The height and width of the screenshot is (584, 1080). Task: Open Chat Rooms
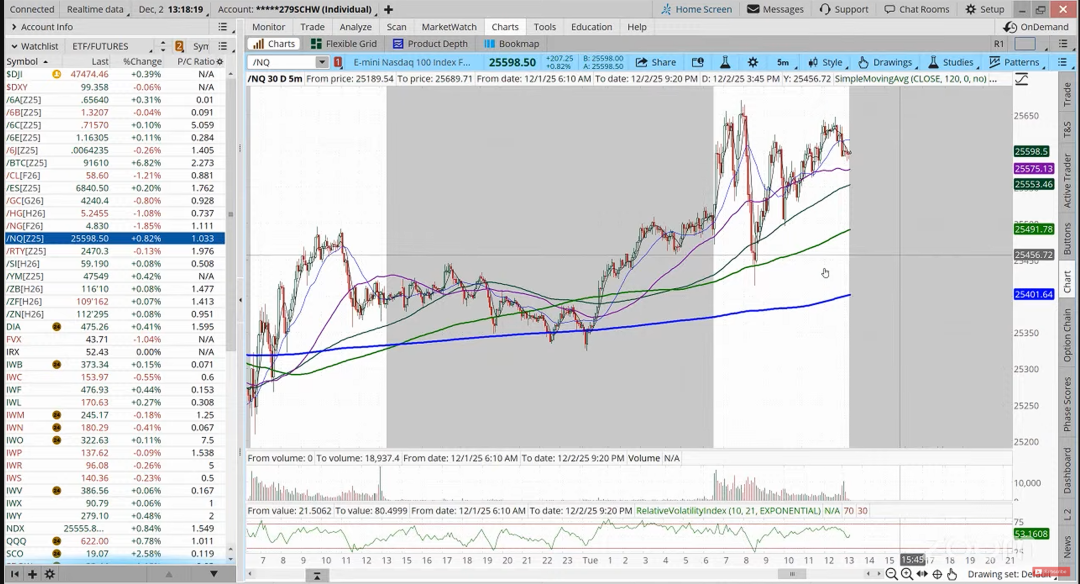(x=917, y=9)
